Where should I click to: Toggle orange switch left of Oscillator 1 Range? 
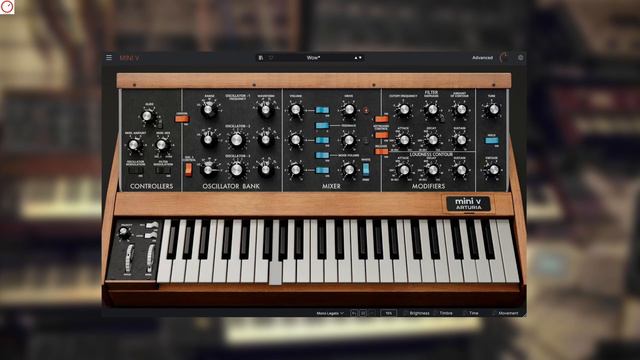pos(182,119)
